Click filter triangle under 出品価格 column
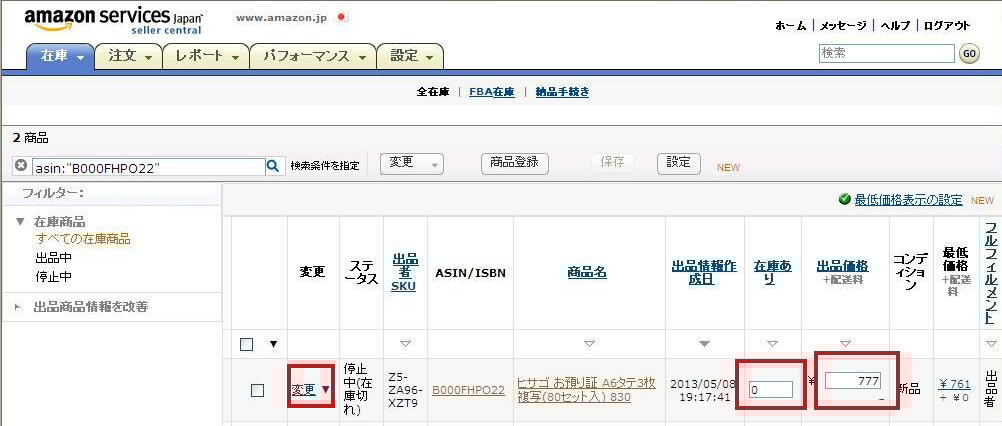The width and height of the screenshot is (1002, 426). (845, 344)
